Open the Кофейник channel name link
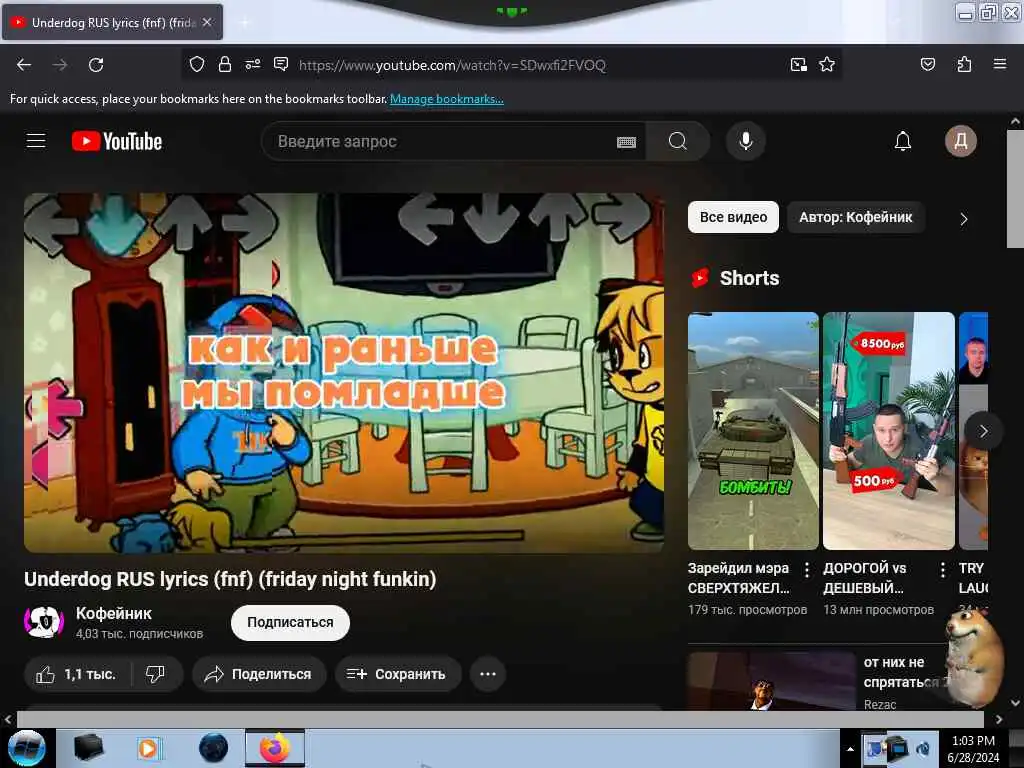The image size is (1024, 768). (114, 613)
